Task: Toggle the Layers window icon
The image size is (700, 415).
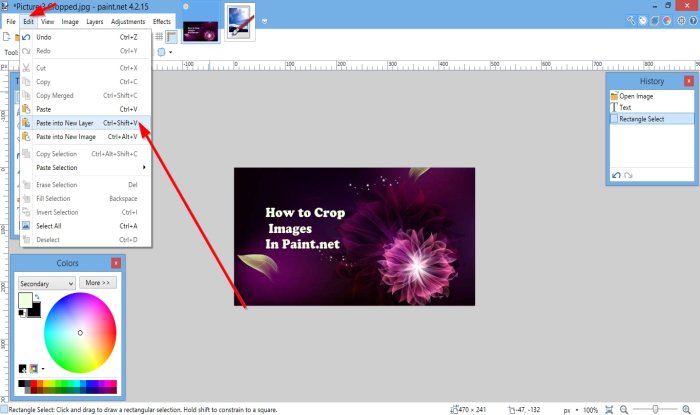Action: (x=655, y=21)
